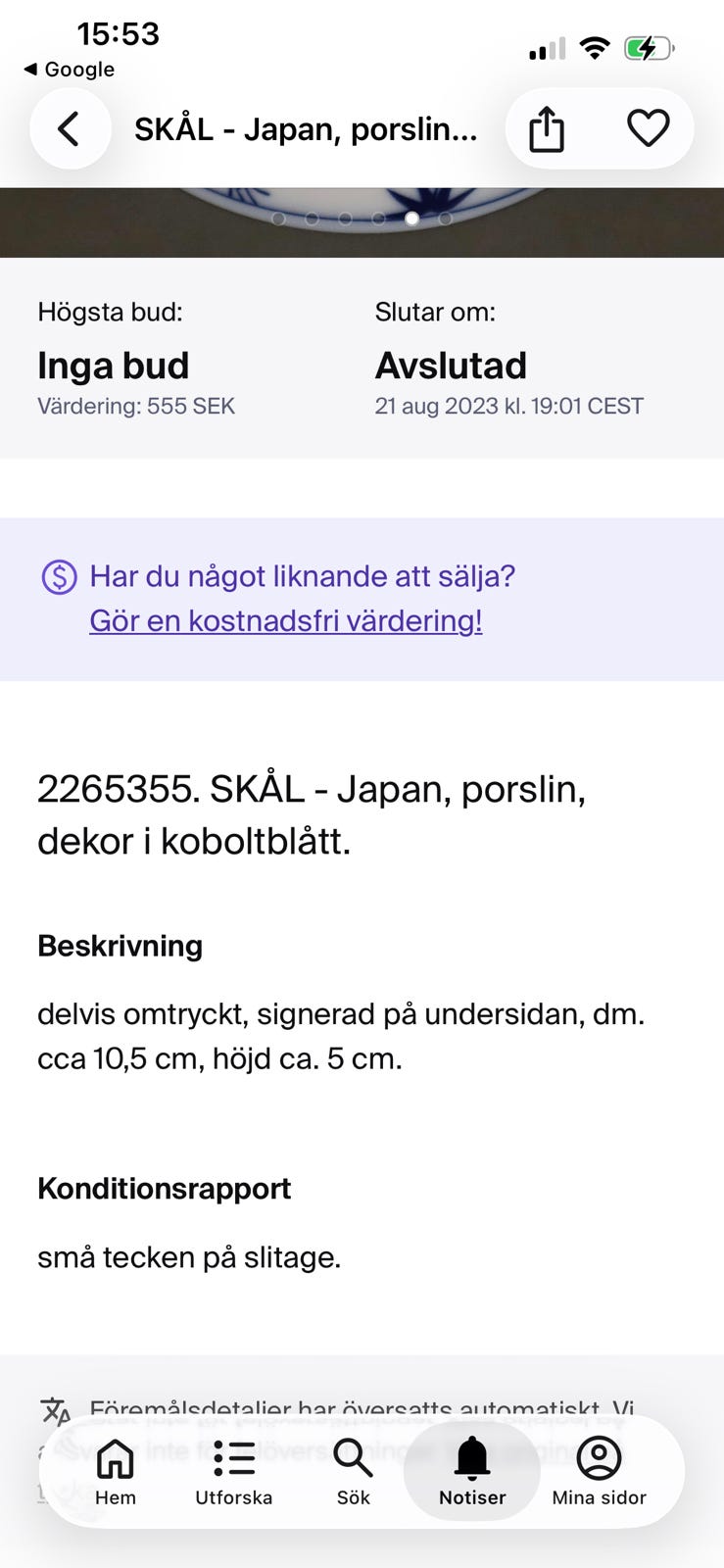Screen dimensions: 724x1568
Task: Favorite this item with the heart icon
Action: click(648, 128)
